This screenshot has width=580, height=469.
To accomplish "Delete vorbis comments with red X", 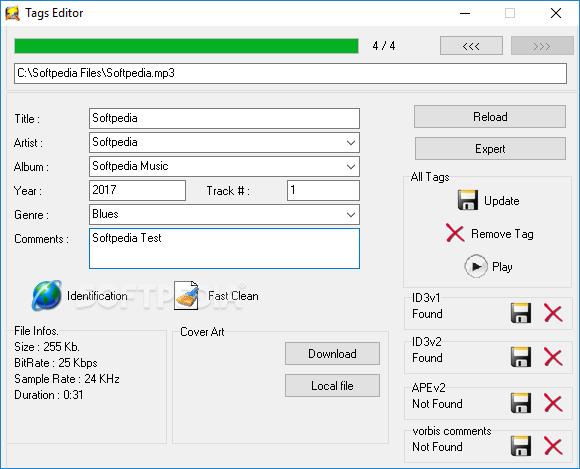I will point(553,446).
